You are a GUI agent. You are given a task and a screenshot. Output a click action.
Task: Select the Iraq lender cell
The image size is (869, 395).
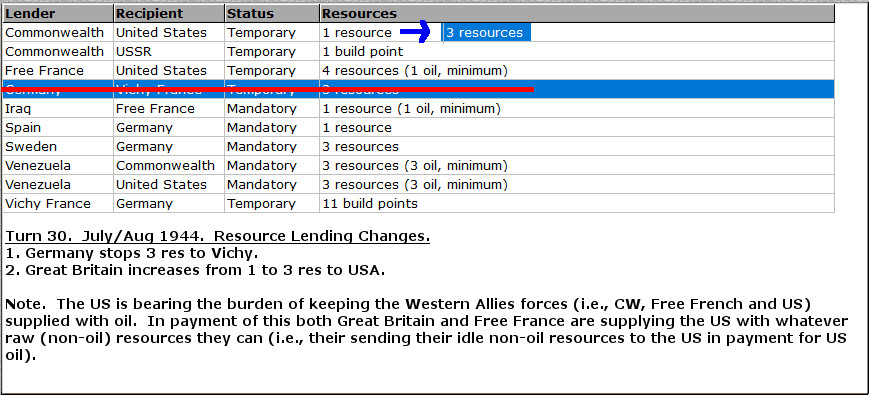pos(58,109)
